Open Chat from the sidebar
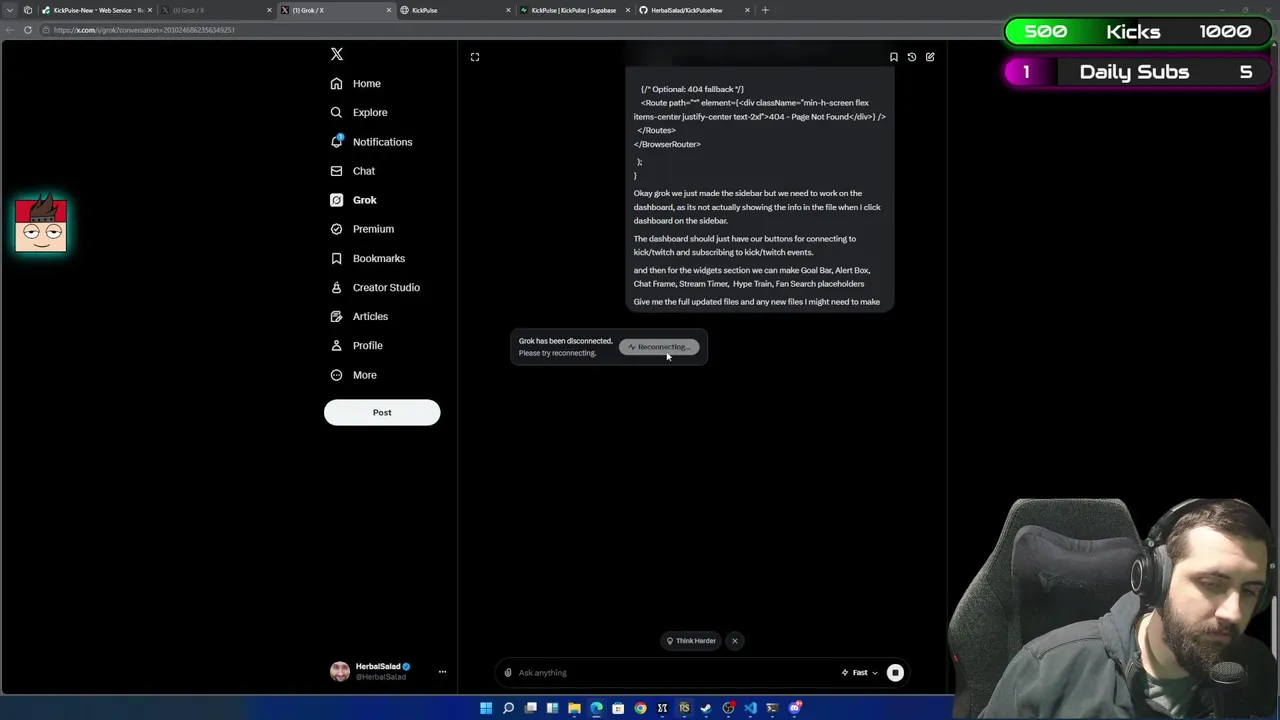Image resolution: width=1280 pixels, height=720 pixels. coord(353,171)
